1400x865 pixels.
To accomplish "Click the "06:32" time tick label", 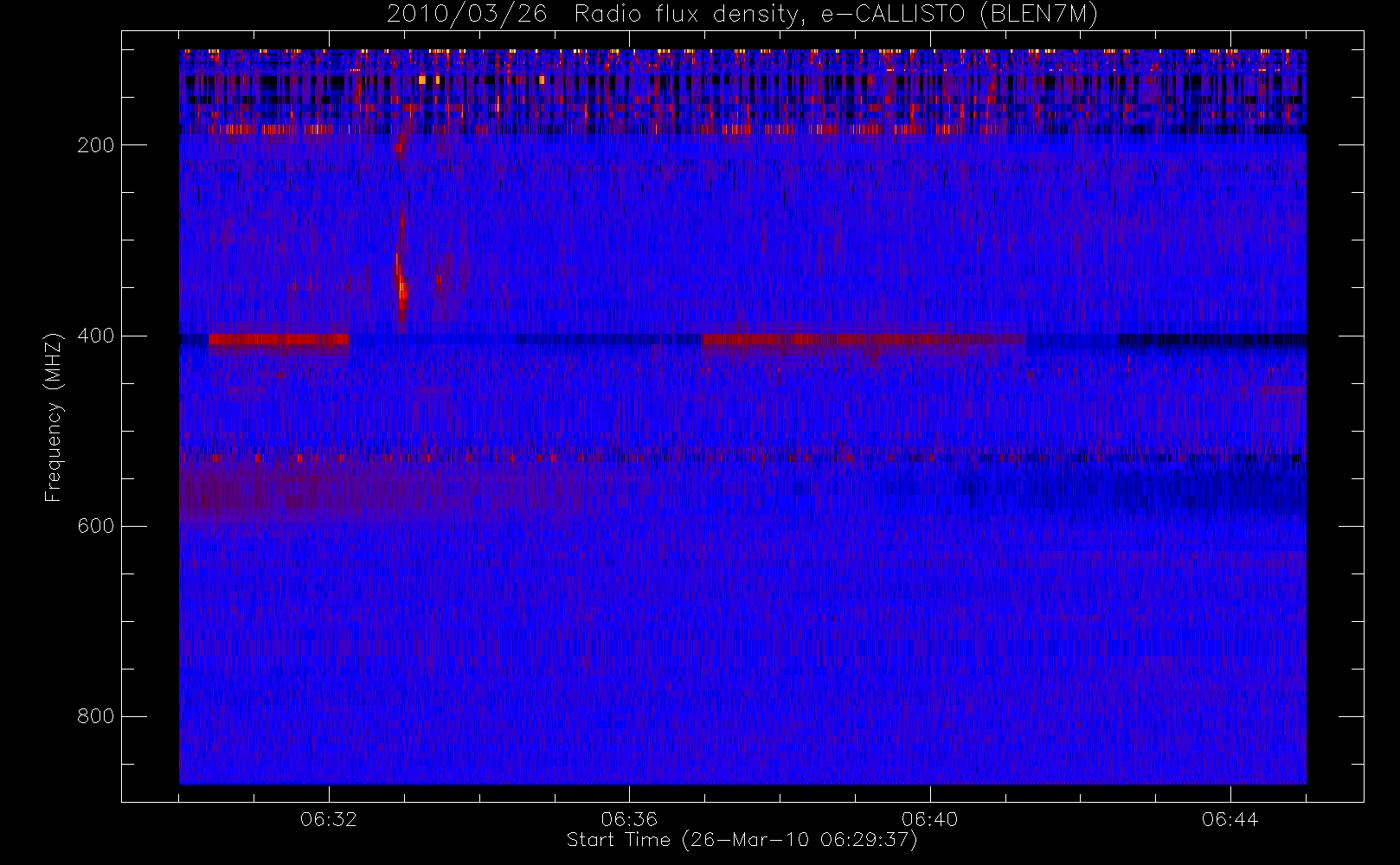I will pyautogui.click(x=329, y=819).
